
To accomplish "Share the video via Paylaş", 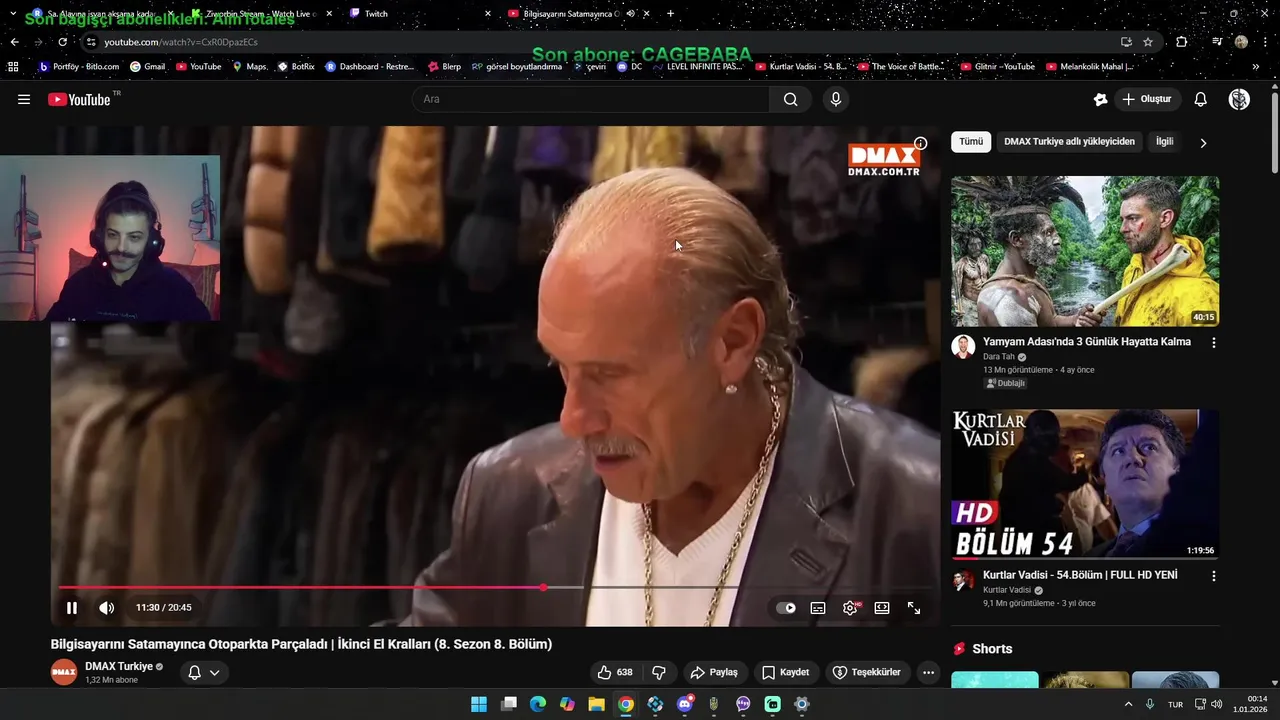I will pos(714,672).
